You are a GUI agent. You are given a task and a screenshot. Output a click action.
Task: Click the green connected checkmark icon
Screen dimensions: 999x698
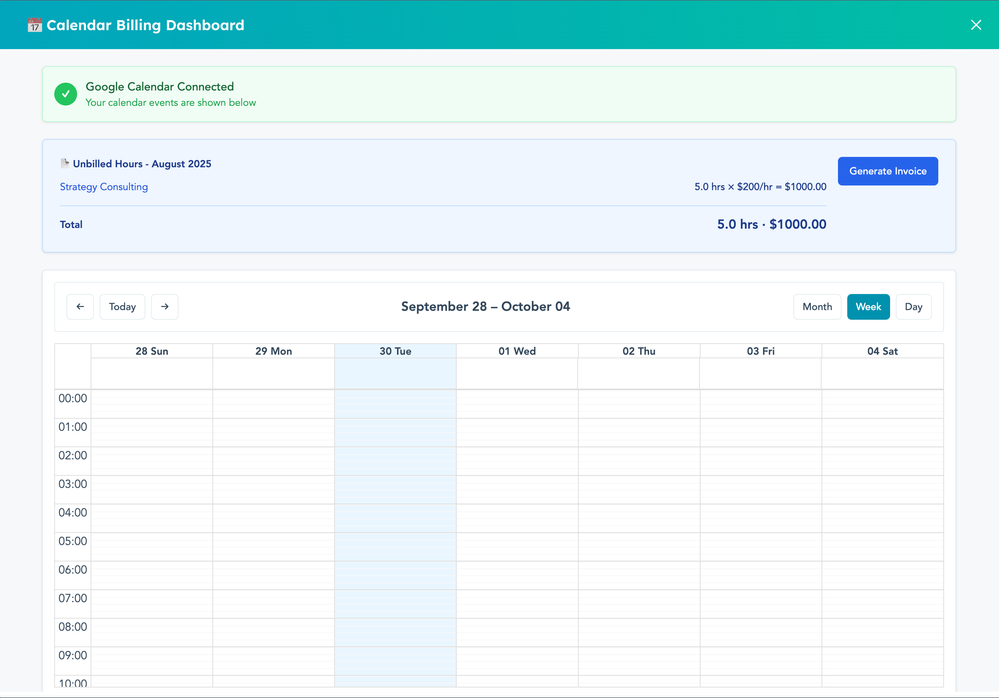point(66,94)
